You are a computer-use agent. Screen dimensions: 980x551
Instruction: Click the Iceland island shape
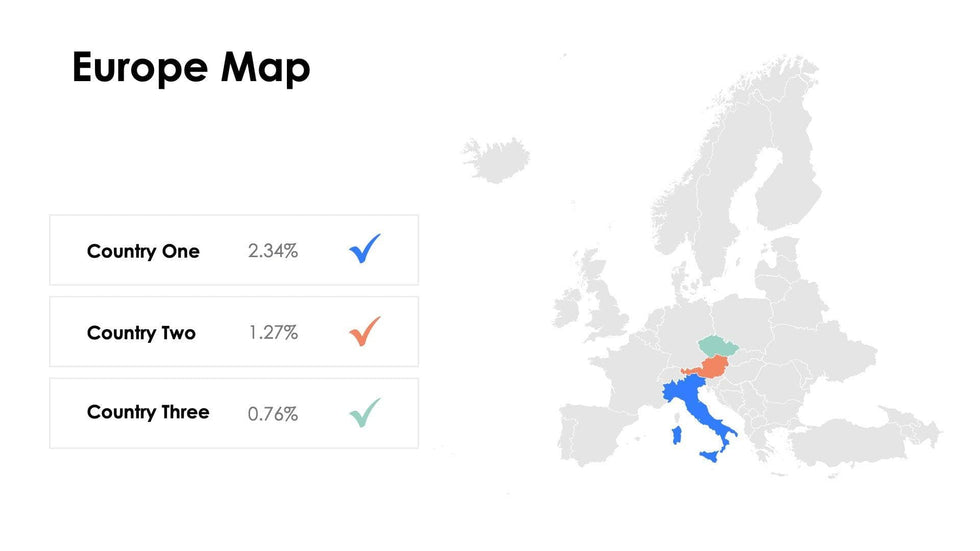[x=497, y=160]
